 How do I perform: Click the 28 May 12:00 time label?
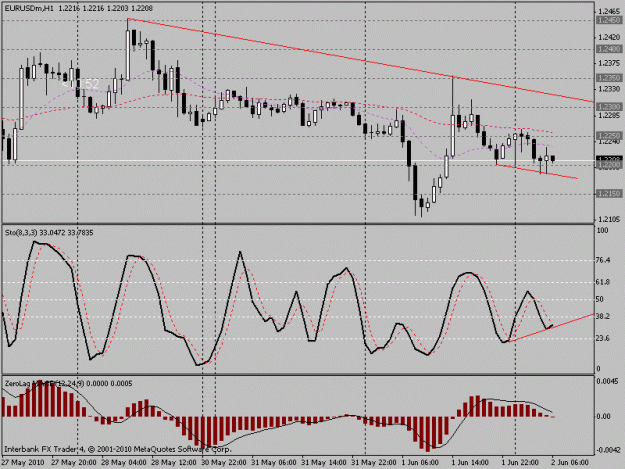pyautogui.click(x=174, y=463)
